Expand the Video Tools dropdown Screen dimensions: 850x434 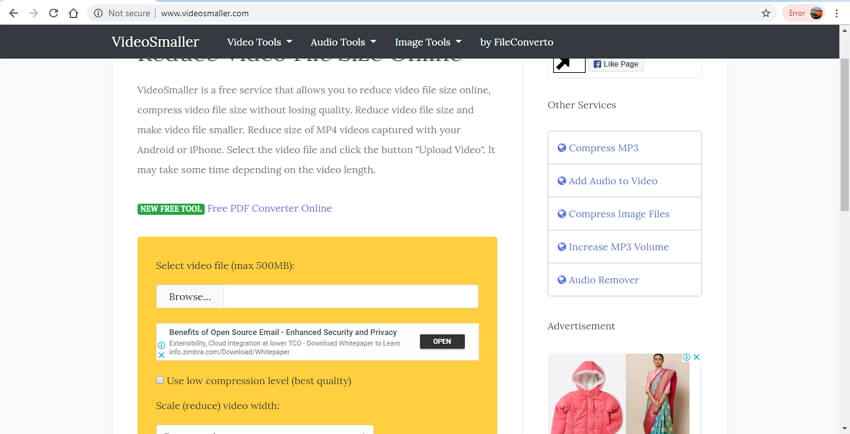tap(260, 42)
